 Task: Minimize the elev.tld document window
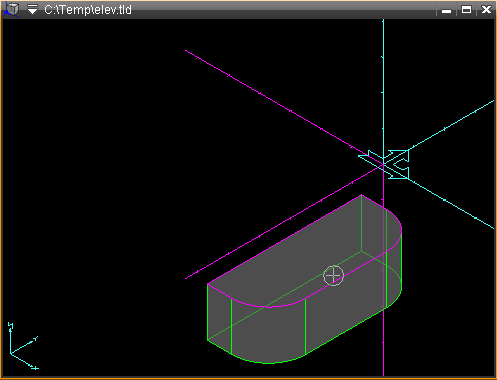point(446,10)
